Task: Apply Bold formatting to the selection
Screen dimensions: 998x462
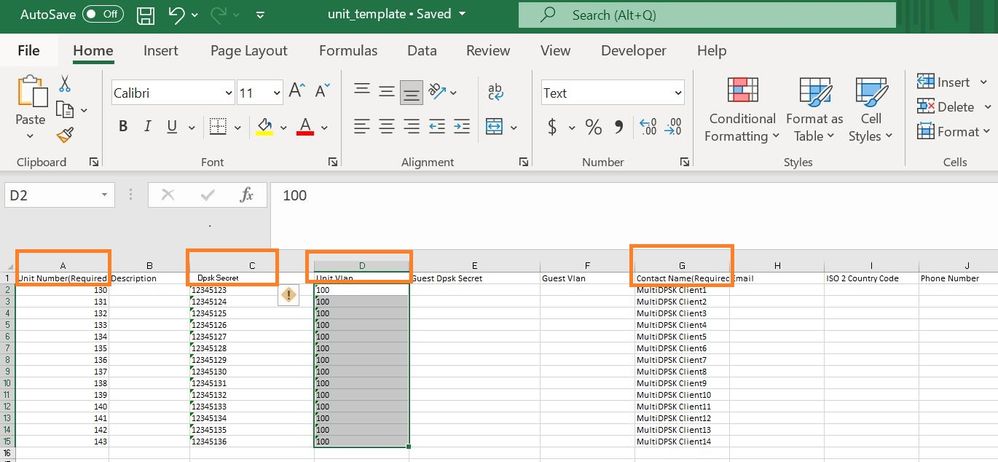Action: pyautogui.click(x=123, y=127)
